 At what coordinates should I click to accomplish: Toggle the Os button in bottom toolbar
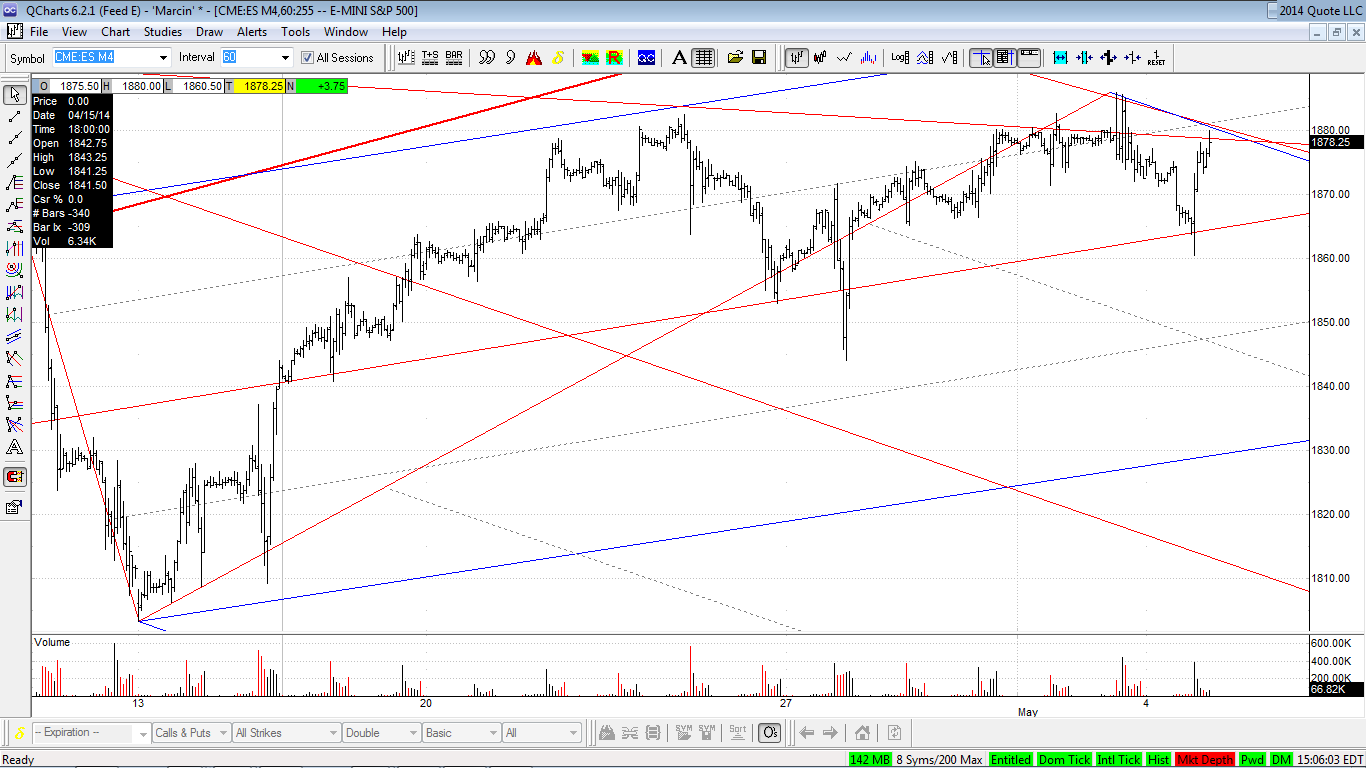[769, 733]
